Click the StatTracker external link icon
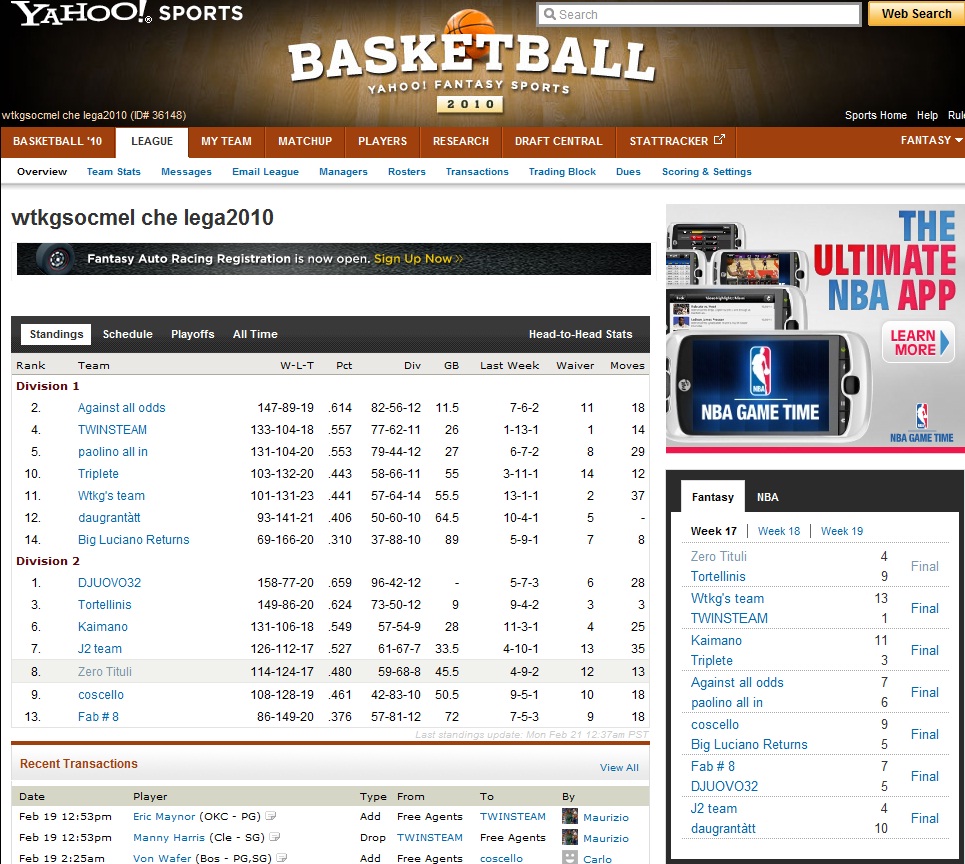The width and height of the screenshot is (965, 864). pos(718,141)
